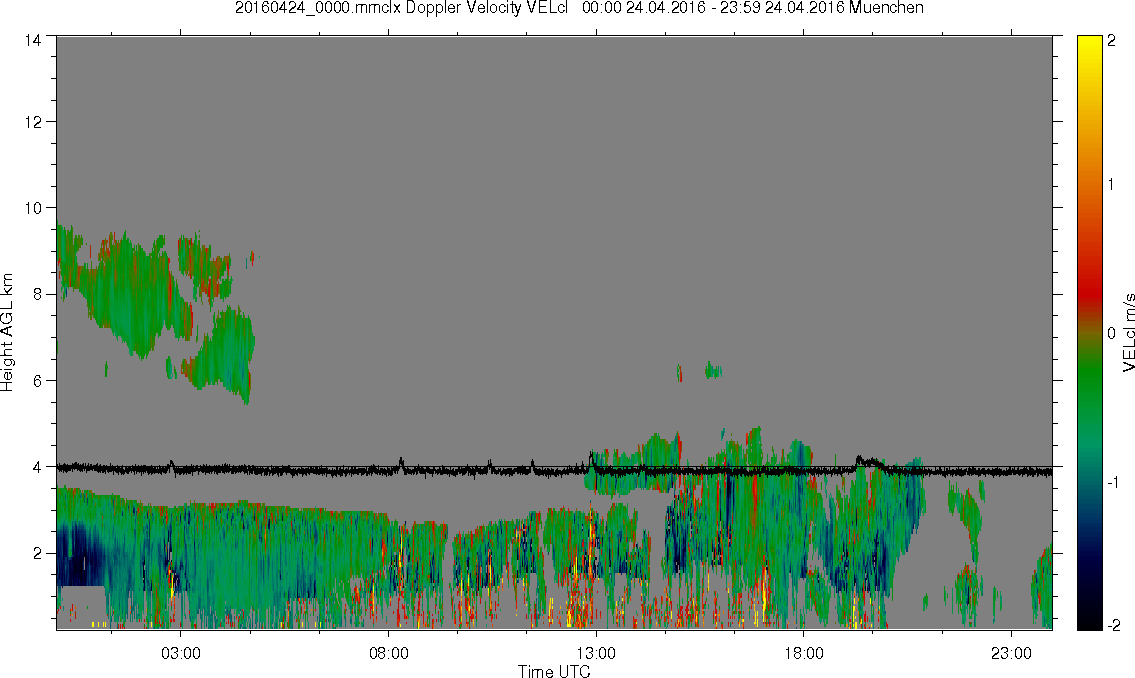Click the 13:00 time tick label

point(596,653)
